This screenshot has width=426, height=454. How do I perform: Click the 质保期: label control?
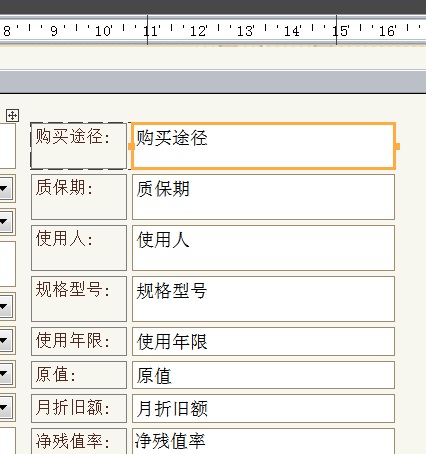[79, 197]
